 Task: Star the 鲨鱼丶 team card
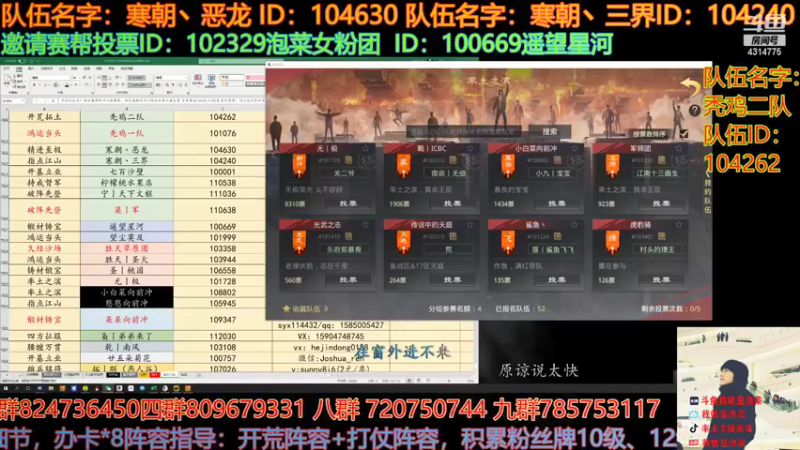tap(574, 224)
